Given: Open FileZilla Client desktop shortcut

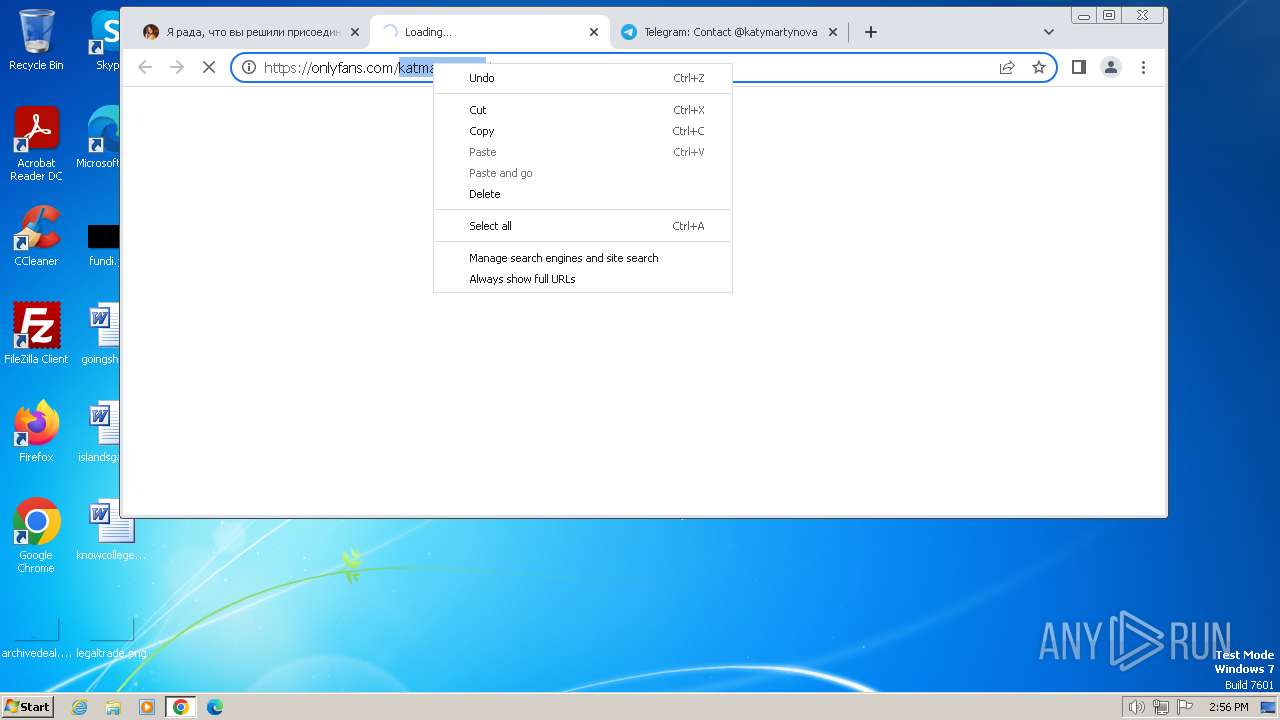Looking at the screenshot, I should [36, 334].
